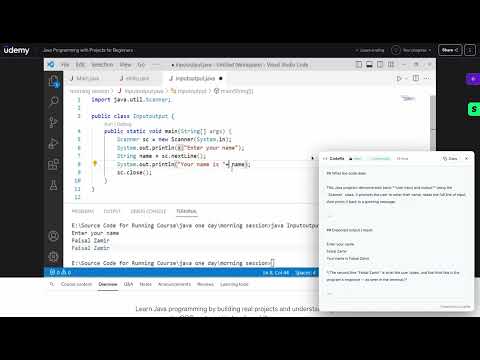The height and width of the screenshot is (360, 480).
Task: Click the Run | Debug code lens
Action: tap(118, 124)
